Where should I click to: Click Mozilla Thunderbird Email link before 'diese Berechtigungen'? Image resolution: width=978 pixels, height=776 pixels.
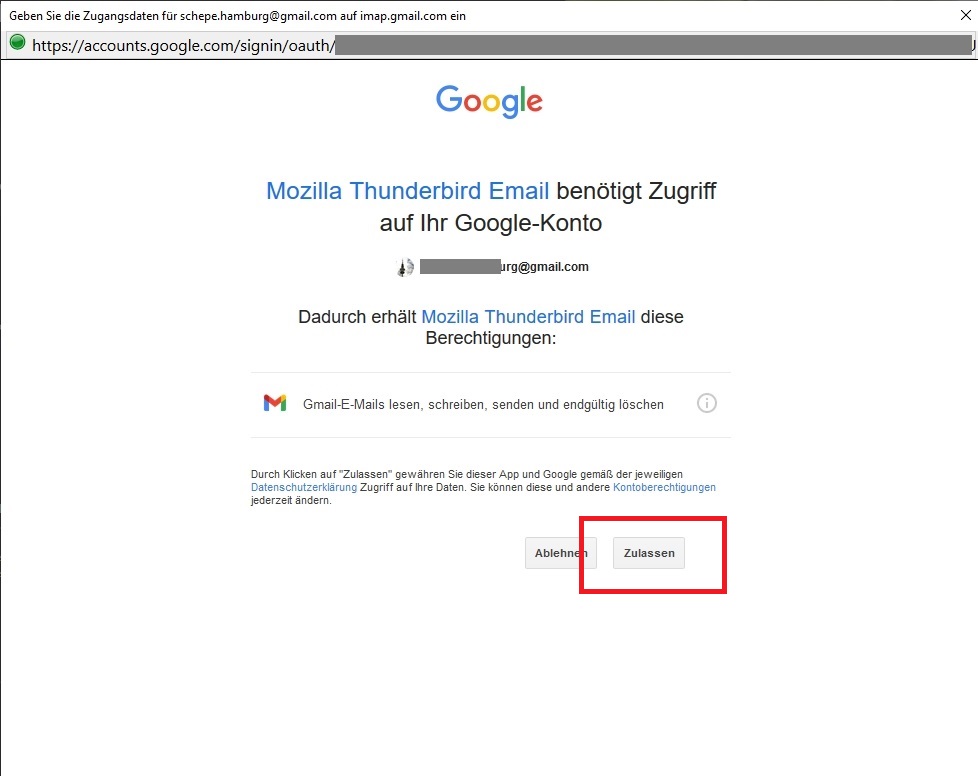528,317
